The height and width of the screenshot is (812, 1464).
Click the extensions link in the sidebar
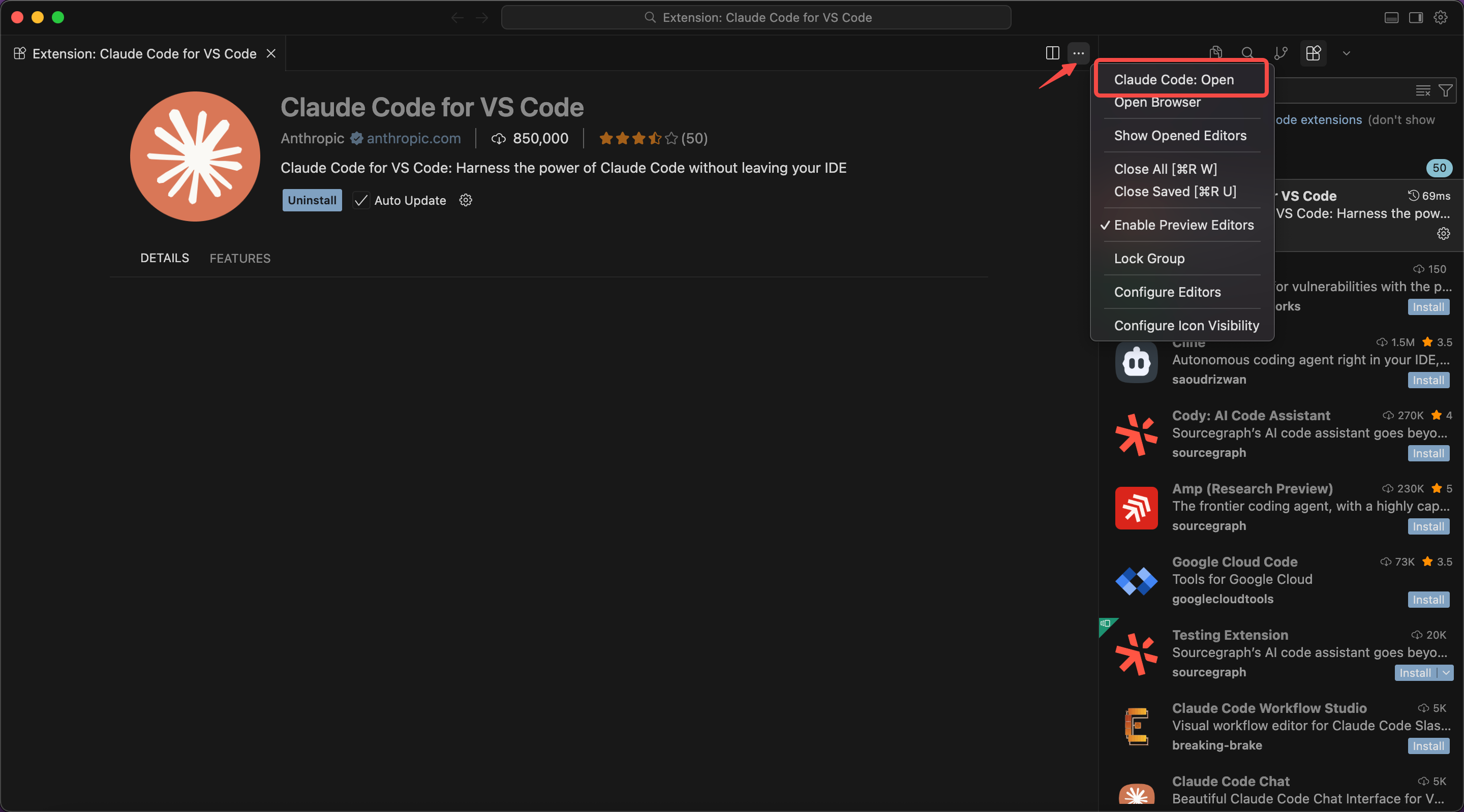tap(1319, 120)
